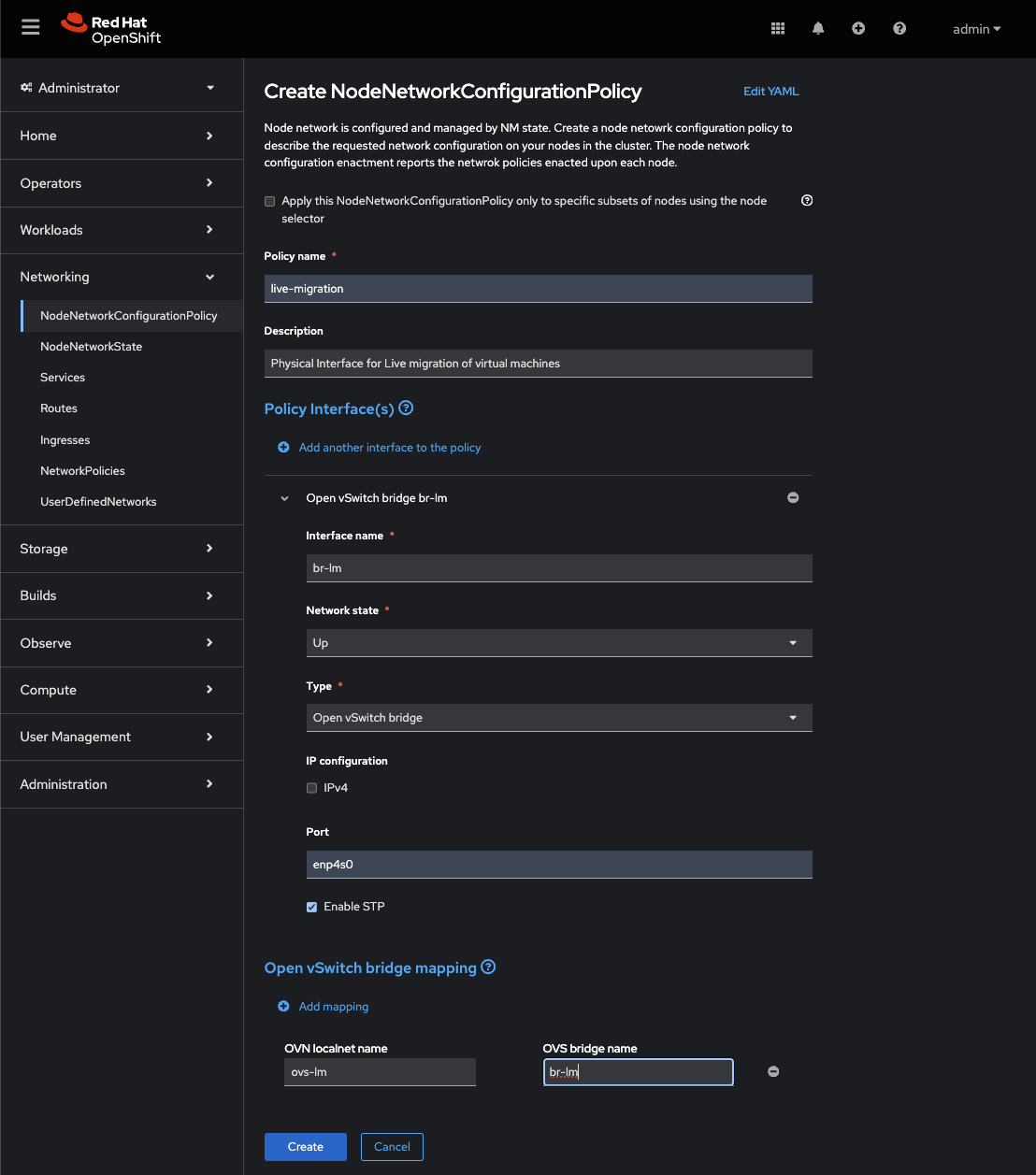The width and height of the screenshot is (1036, 1175).
Task: Remove the br-lm interface with minus icon
Action: [x=793, y=498]
